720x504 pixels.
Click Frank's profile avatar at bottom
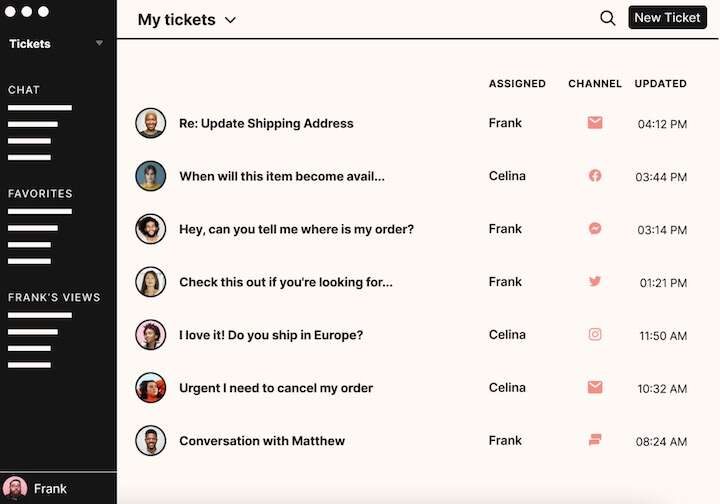coord(16,489)
